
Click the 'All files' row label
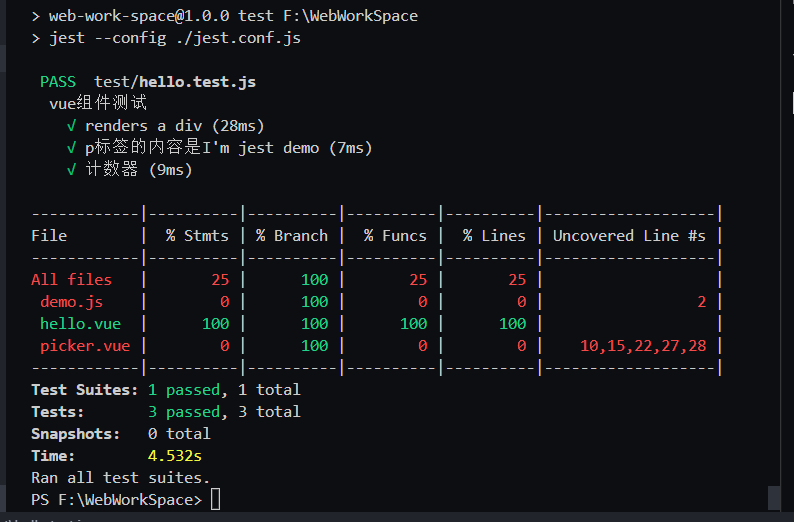71,279
